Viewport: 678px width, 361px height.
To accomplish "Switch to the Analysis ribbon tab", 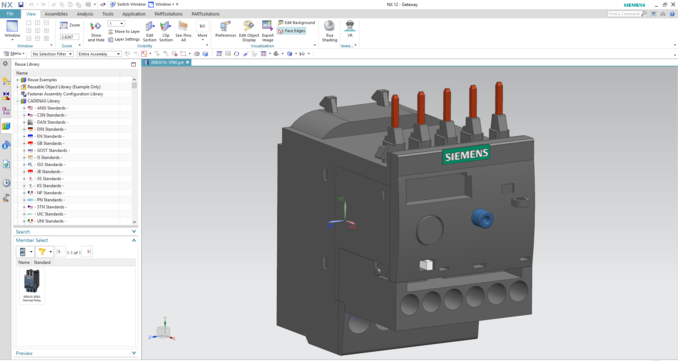I will tap(85, 14).
